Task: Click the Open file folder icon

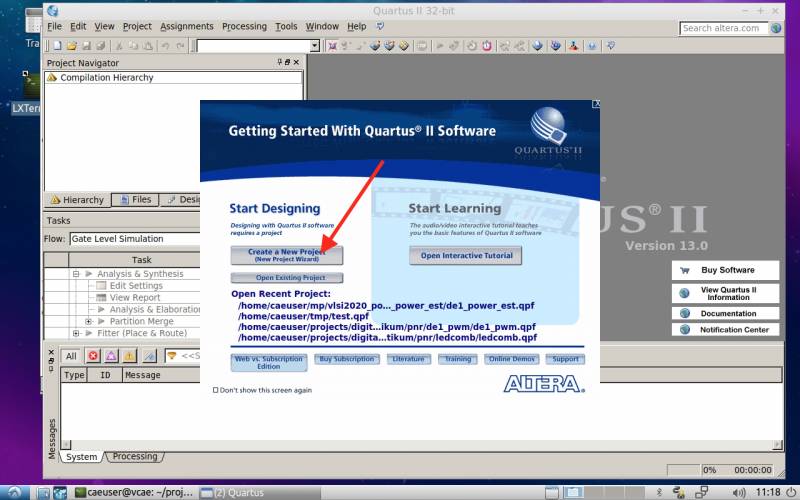Action: tap(73, 46)
